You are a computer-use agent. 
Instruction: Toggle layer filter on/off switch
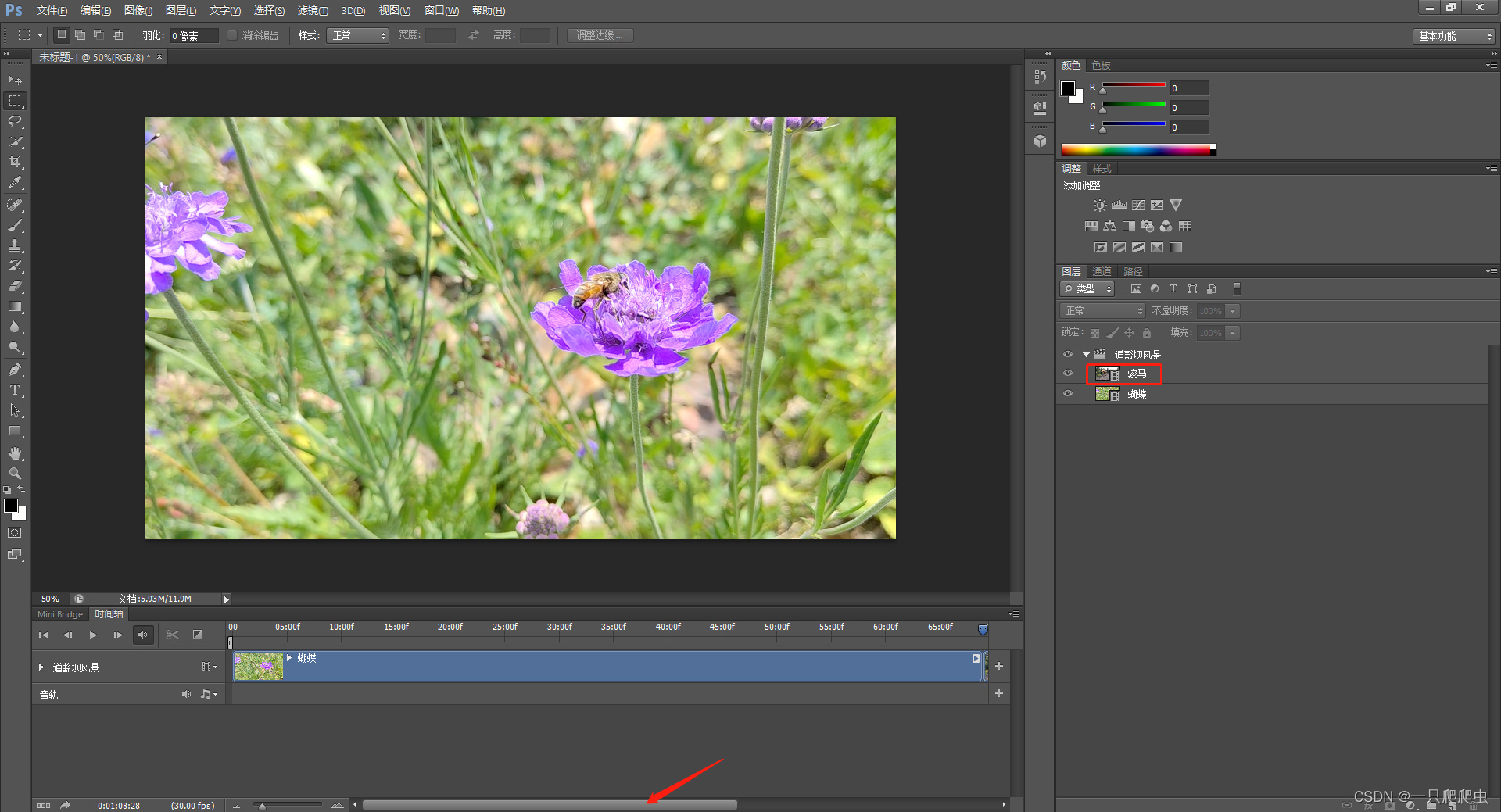pos(1237,289)
